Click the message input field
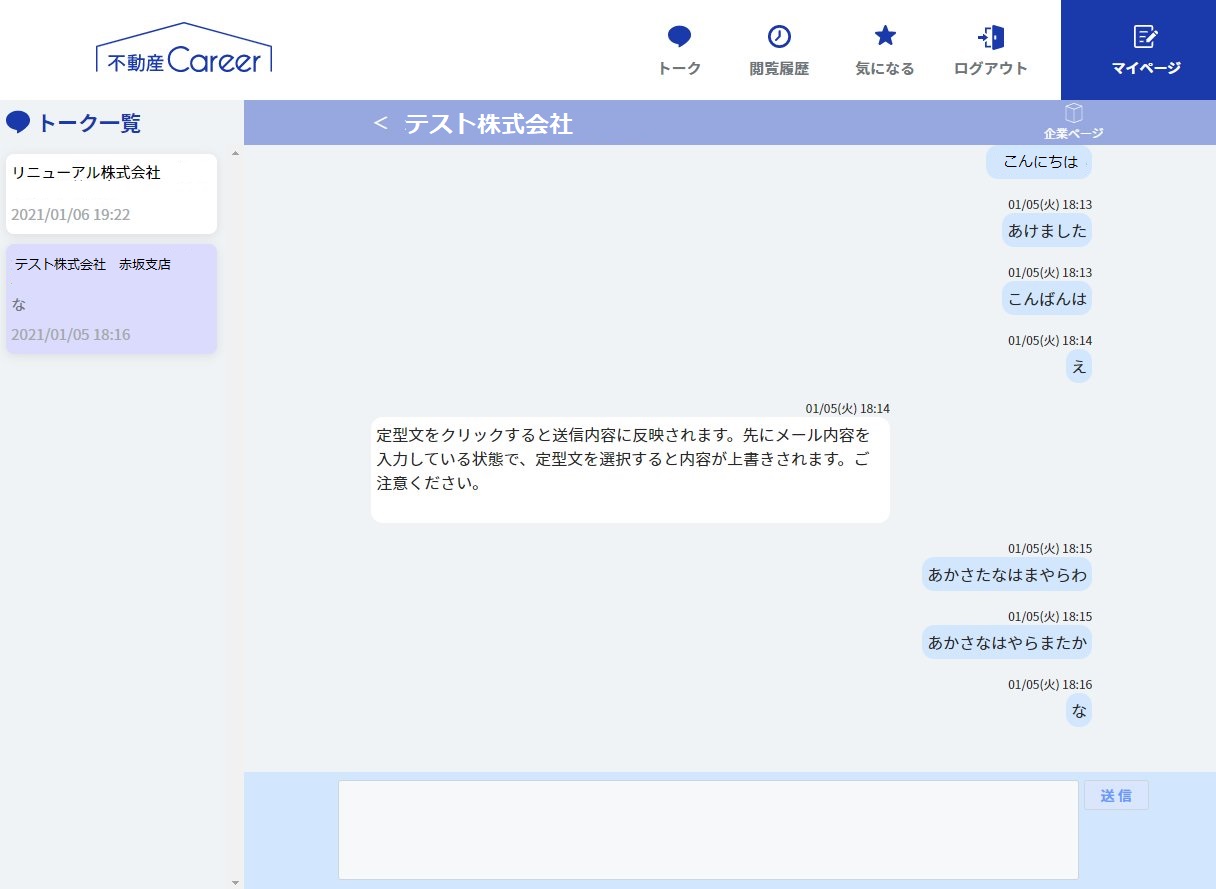 tap(708, 829)
